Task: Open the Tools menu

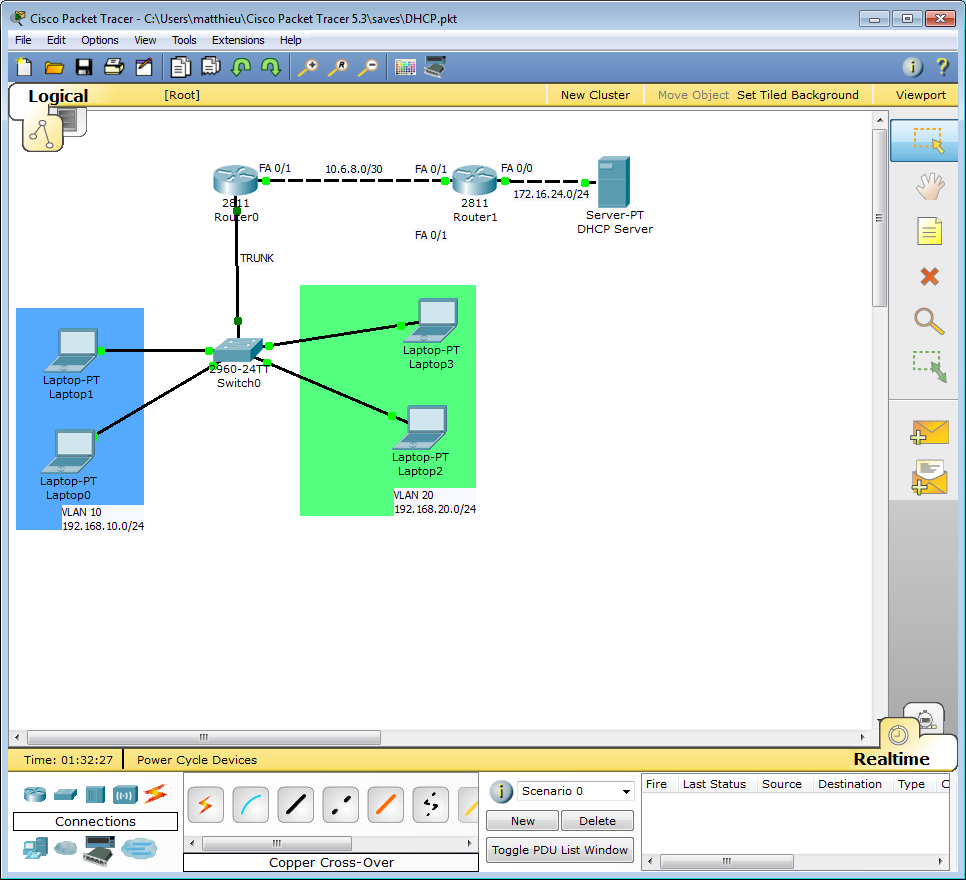Action: pos(184,40)
